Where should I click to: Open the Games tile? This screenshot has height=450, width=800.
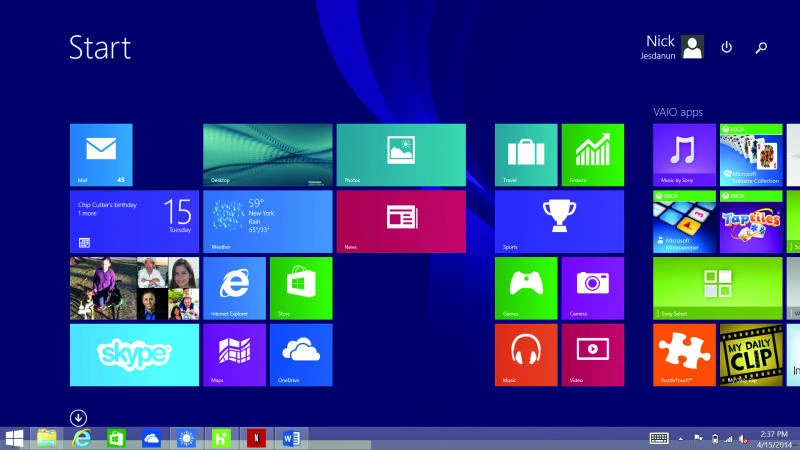pyautogui.click(x=526, y=288)
